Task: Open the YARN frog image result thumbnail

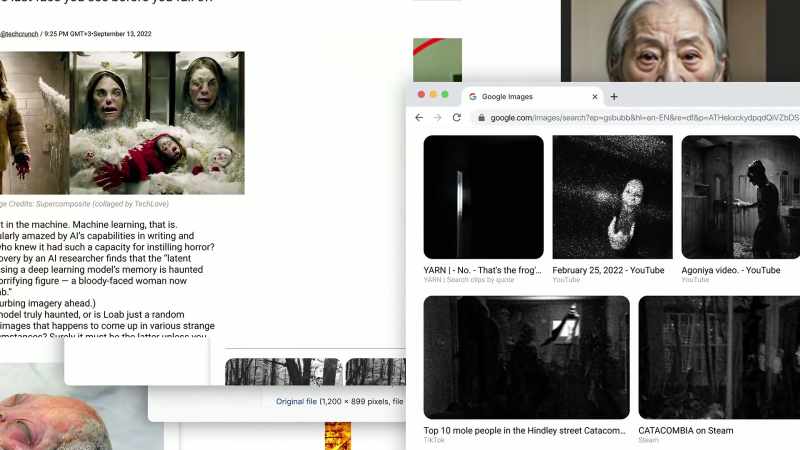Action: (x=483, y=197)
